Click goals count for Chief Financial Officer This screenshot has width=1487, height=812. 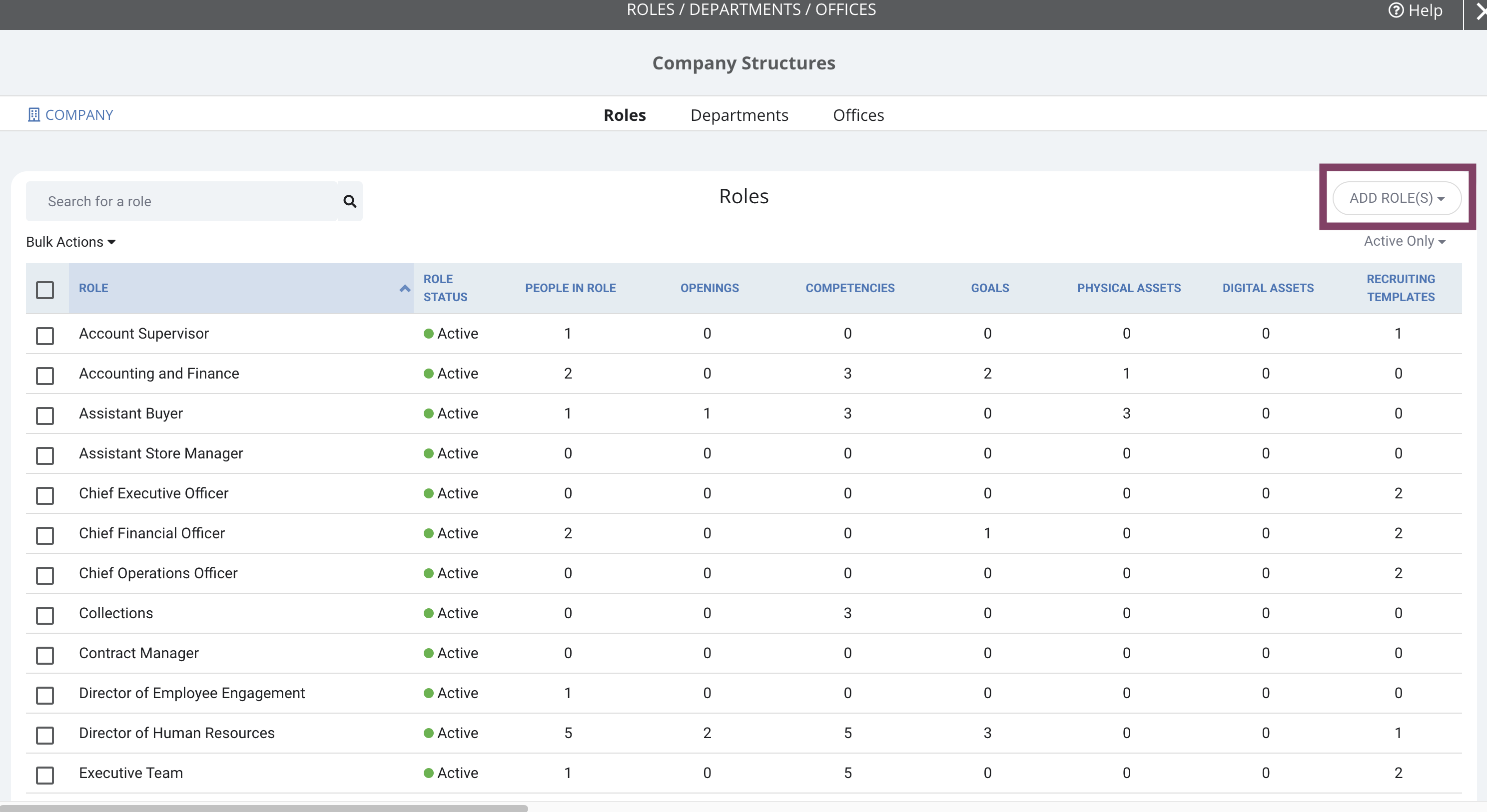click(x=988, y=533)
